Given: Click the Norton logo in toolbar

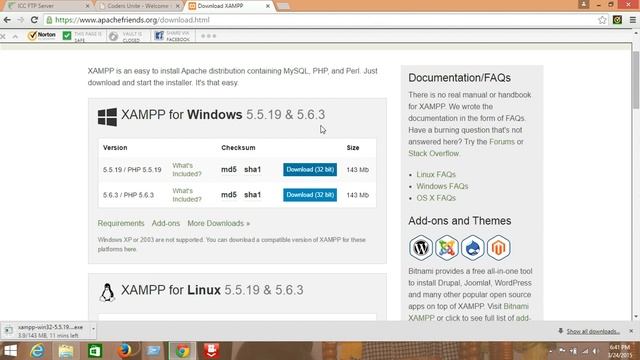Looking at the screenshot, I should click(41, 36).
